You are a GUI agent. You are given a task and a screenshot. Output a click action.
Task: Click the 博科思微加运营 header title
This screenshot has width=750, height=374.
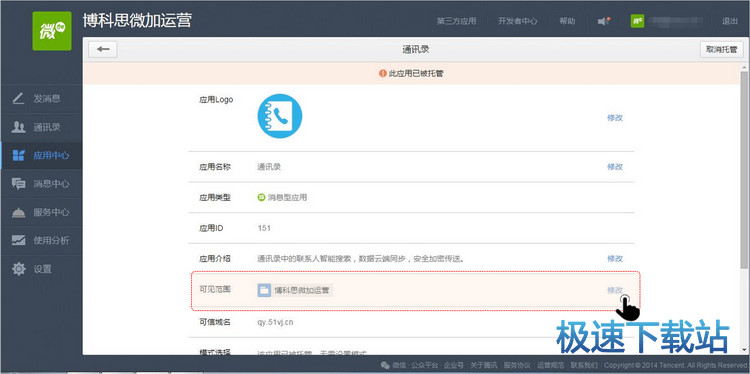pyautogui.click(x=137, y=20)
